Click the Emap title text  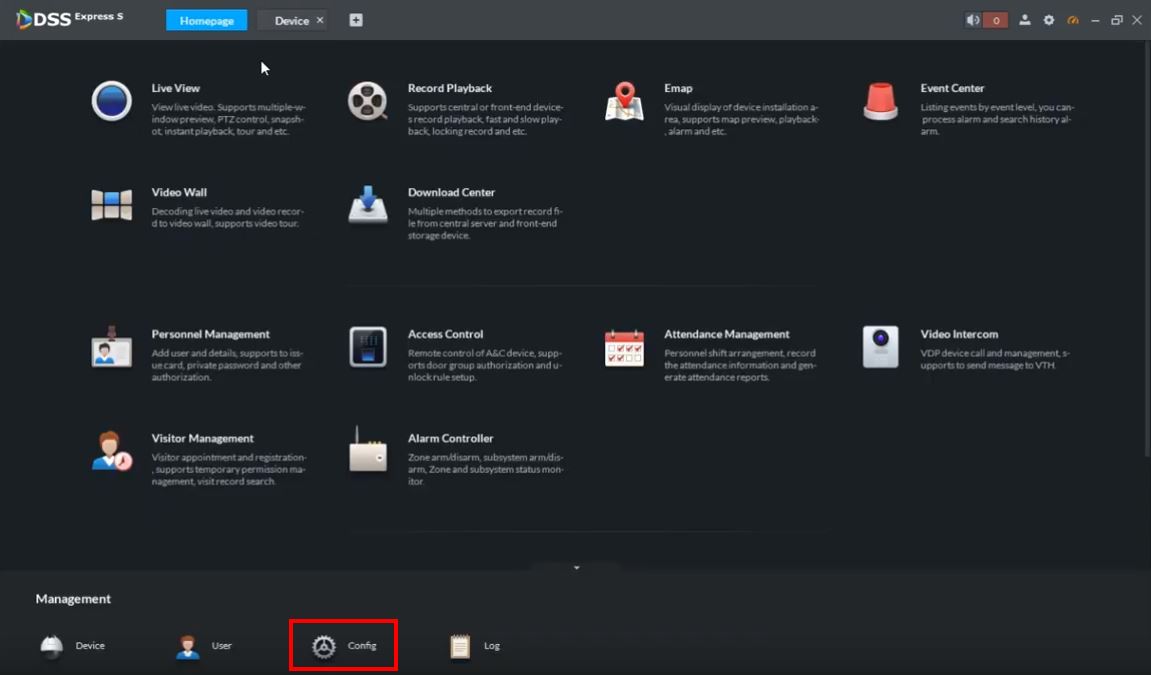point(678,88)
